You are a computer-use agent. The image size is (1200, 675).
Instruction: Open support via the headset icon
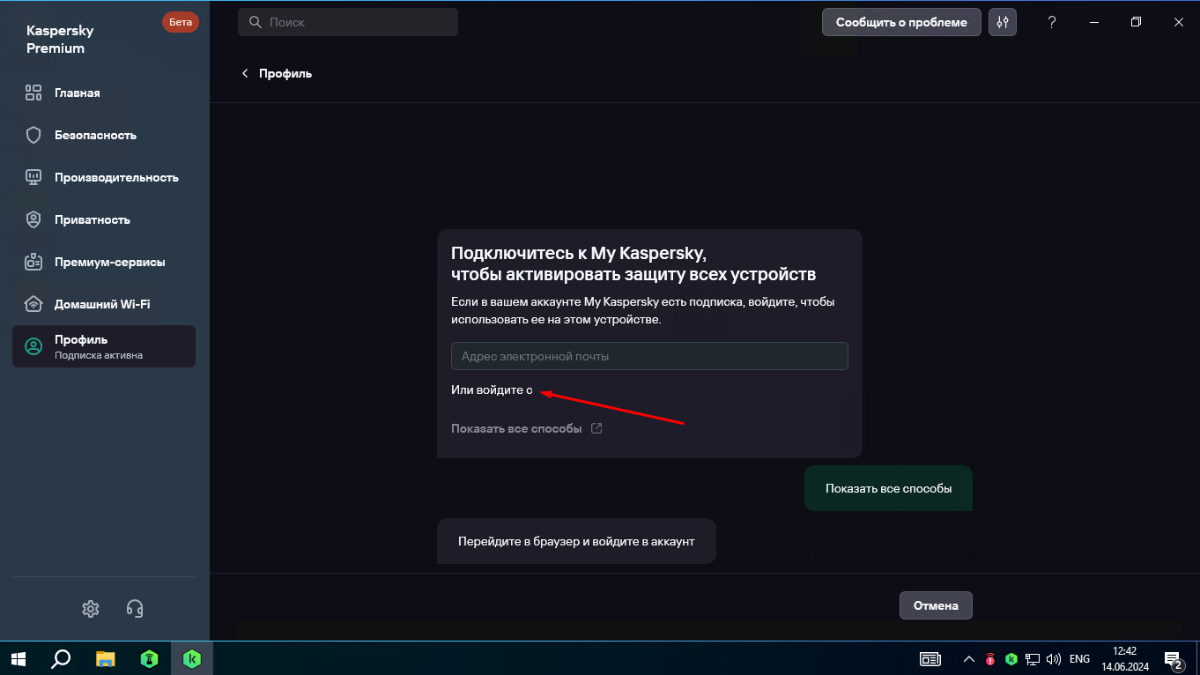coord(135,608)
